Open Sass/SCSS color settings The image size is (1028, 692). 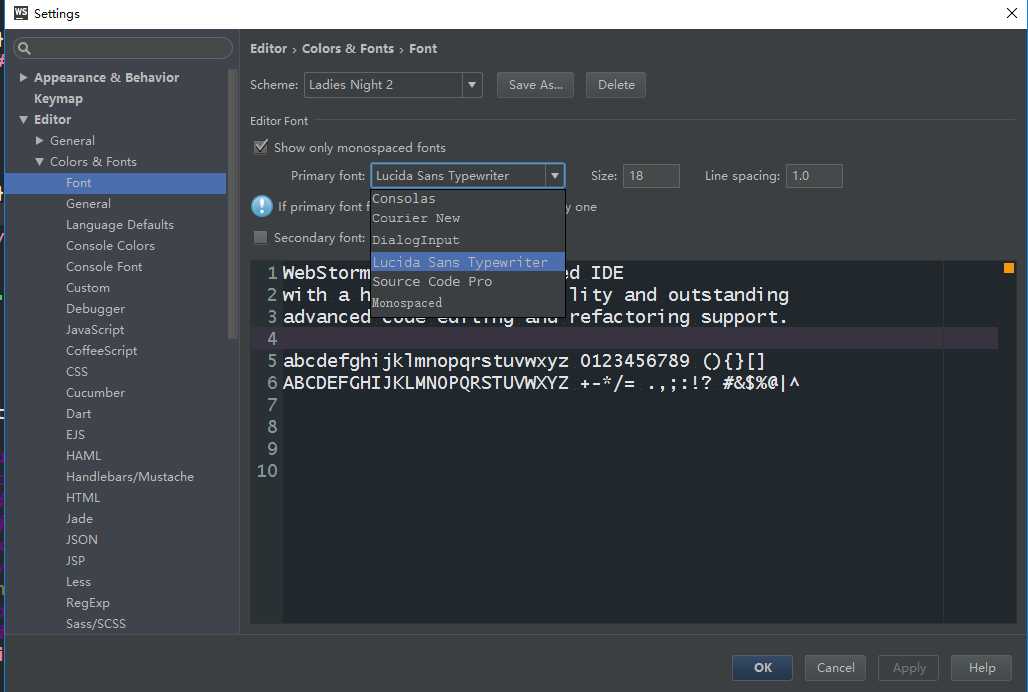(96, 623)
